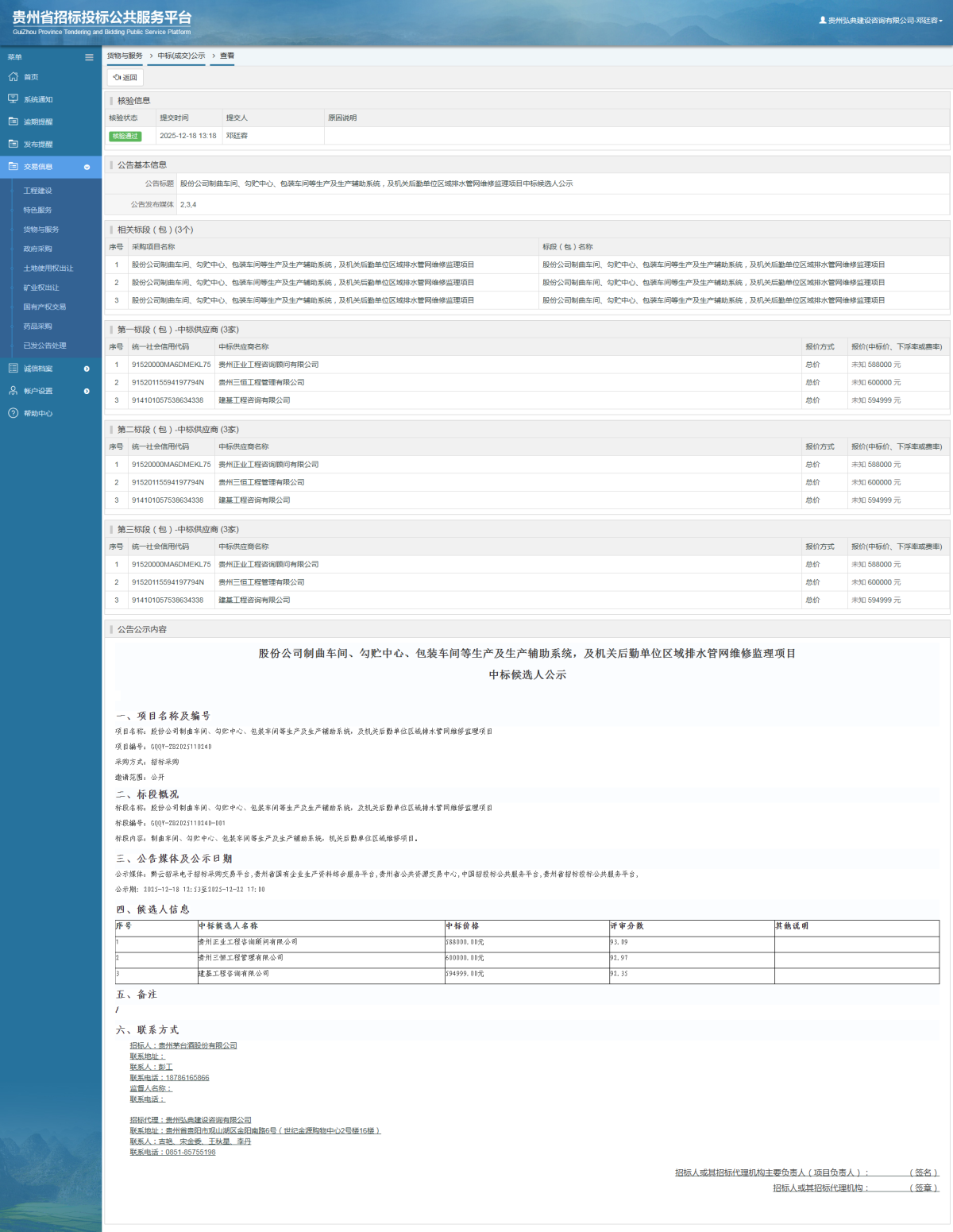
Task: Open 已发公告处理 submenu item
Action: coord(44,346)
